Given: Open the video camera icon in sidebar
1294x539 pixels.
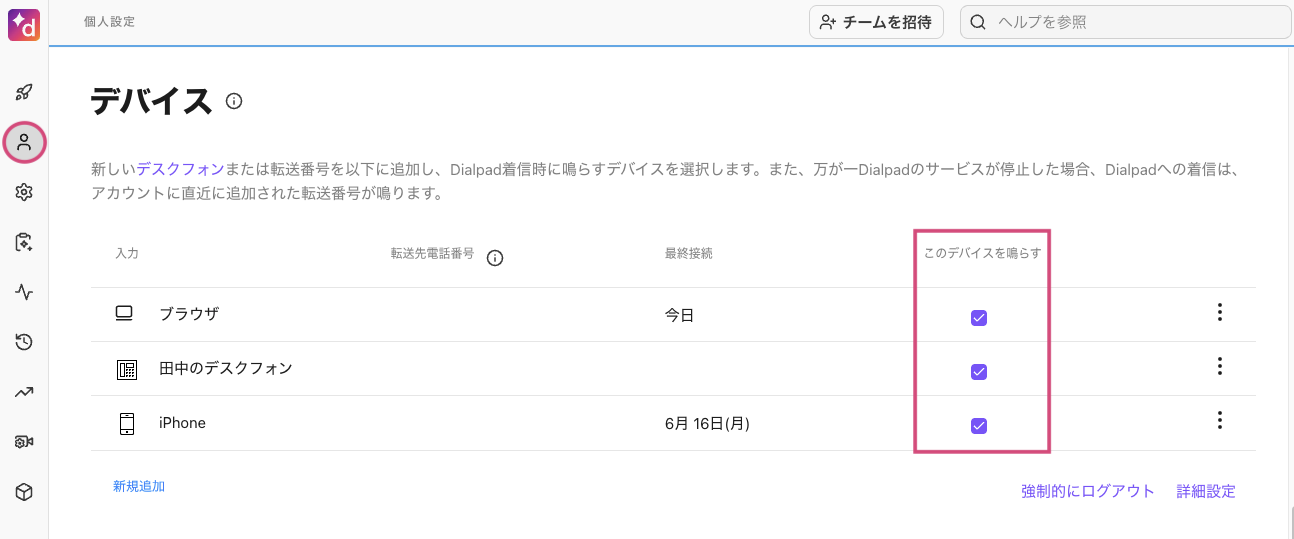Looking at the screenshot, I should tap(24, 442).
